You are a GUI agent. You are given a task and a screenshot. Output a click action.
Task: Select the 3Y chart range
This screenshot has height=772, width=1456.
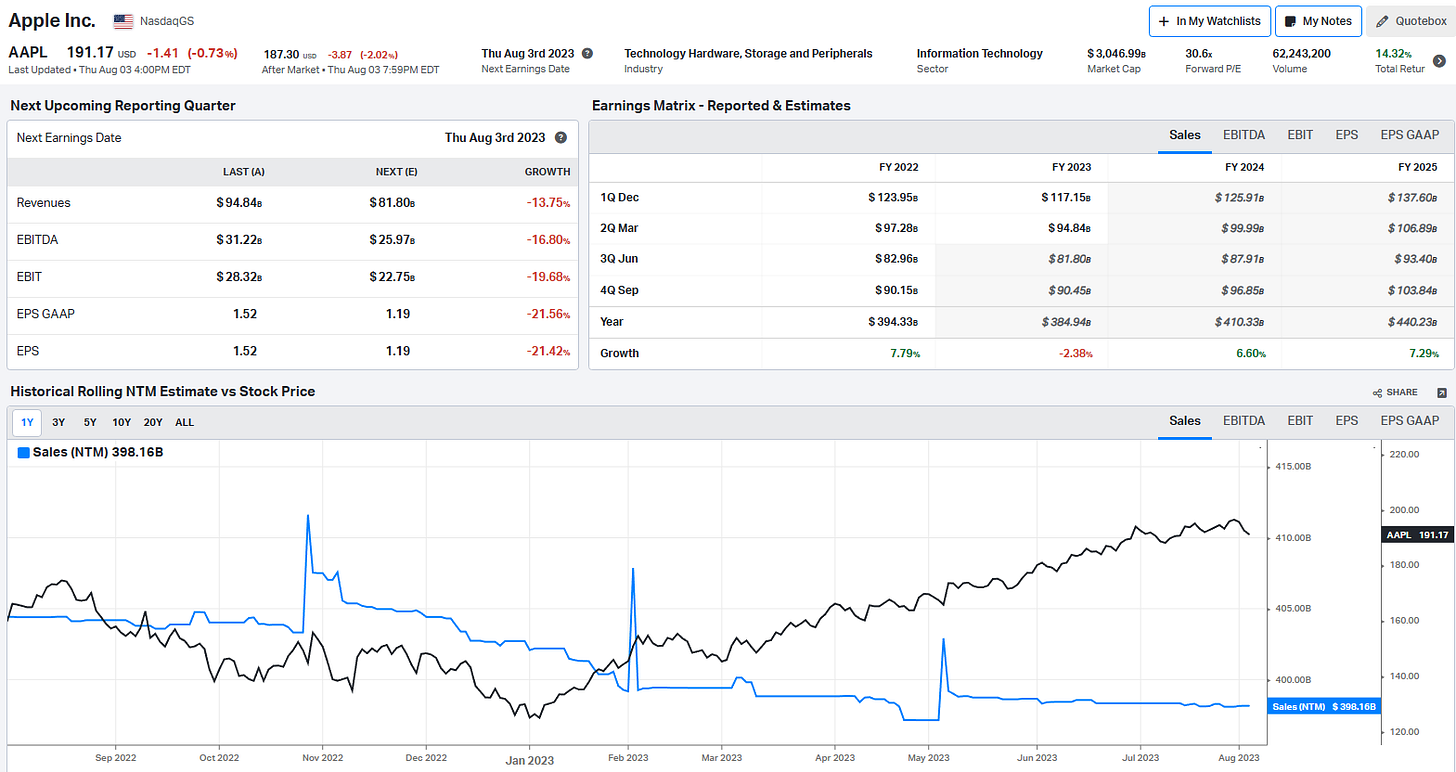59,422
